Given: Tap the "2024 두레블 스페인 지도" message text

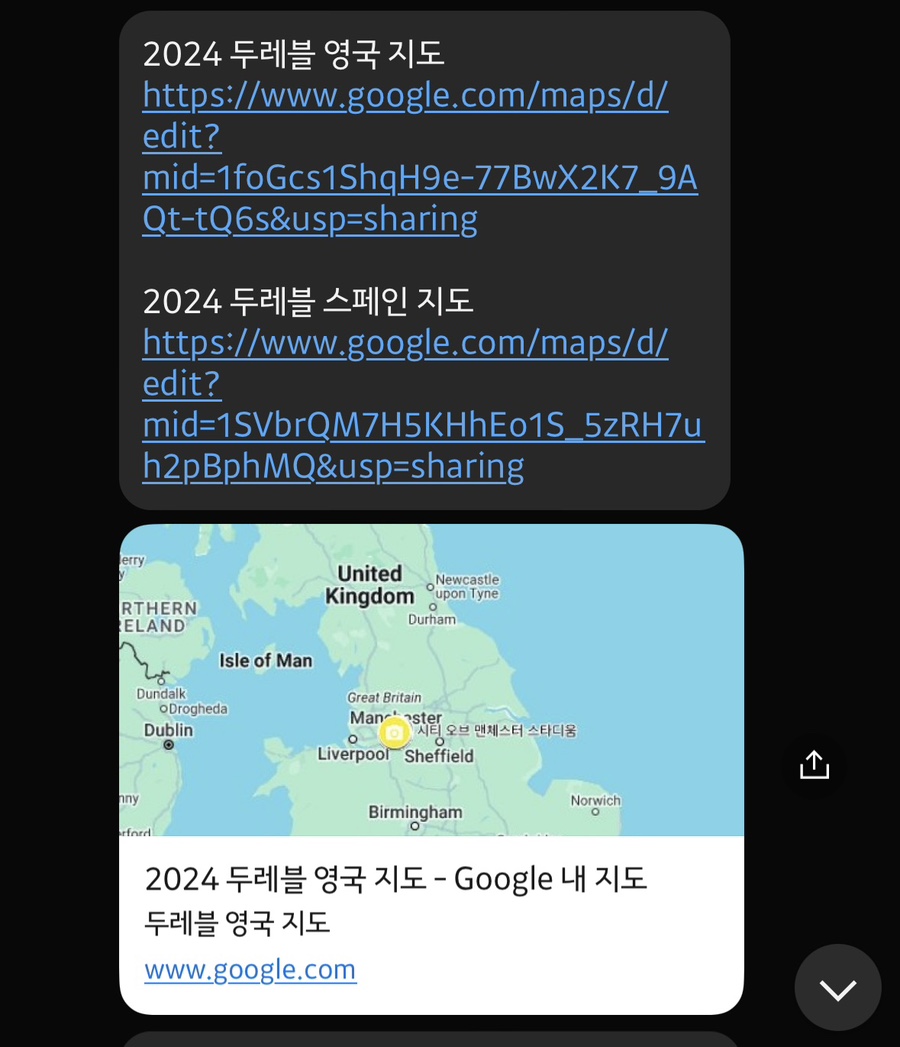Looking at the screenshot, I should point(308,301).
